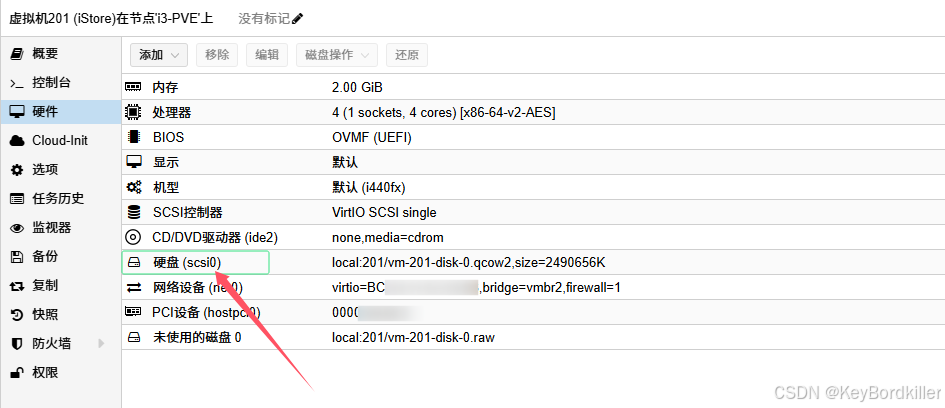Screen dimensions: 945x408
Task: Select the OVMF (UEFI) value
Action: pyautogui.click(x=372, y=137)
